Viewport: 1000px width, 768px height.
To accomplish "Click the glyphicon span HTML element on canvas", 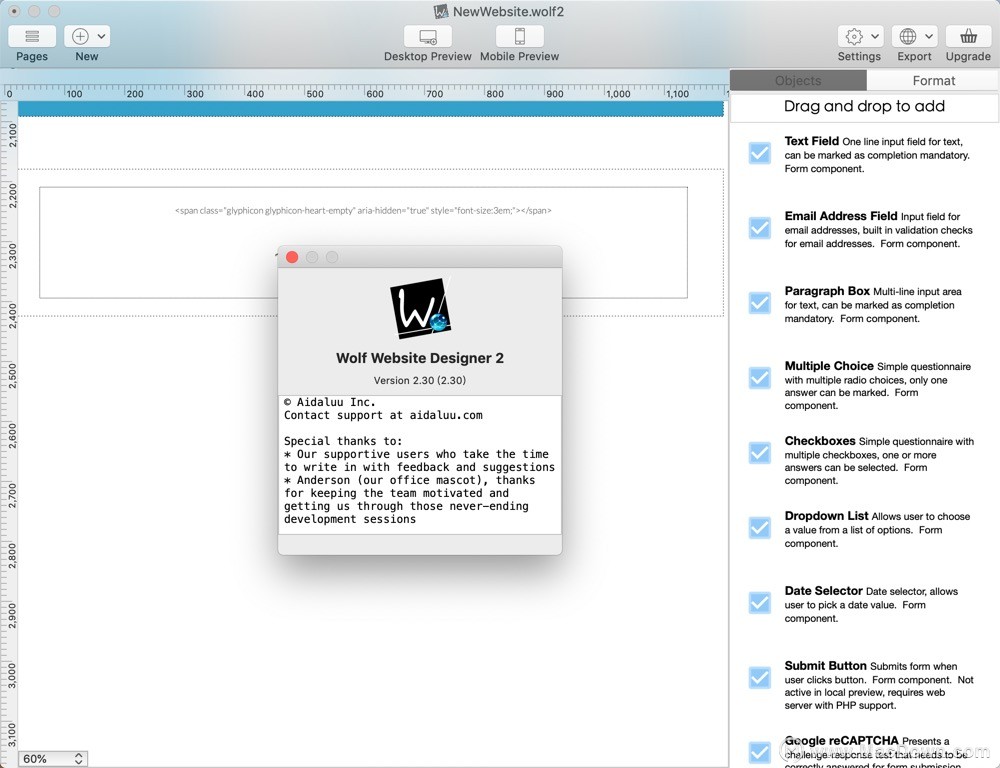I will pyautogui.click(x=363, y=210).
